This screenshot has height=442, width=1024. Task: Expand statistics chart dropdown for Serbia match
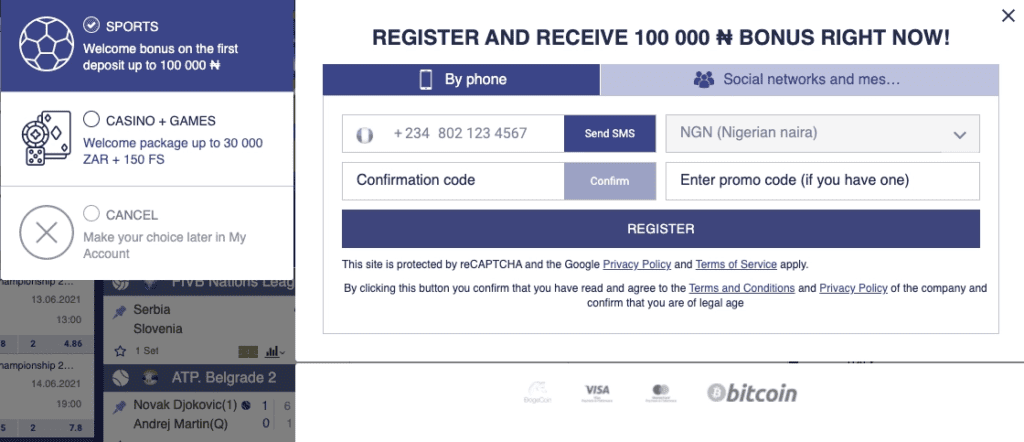pos(275,352)
